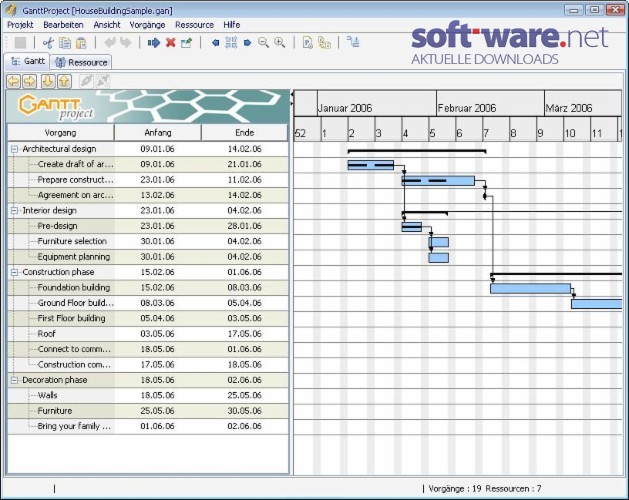Click the Anfang column header

coord(158,132)
